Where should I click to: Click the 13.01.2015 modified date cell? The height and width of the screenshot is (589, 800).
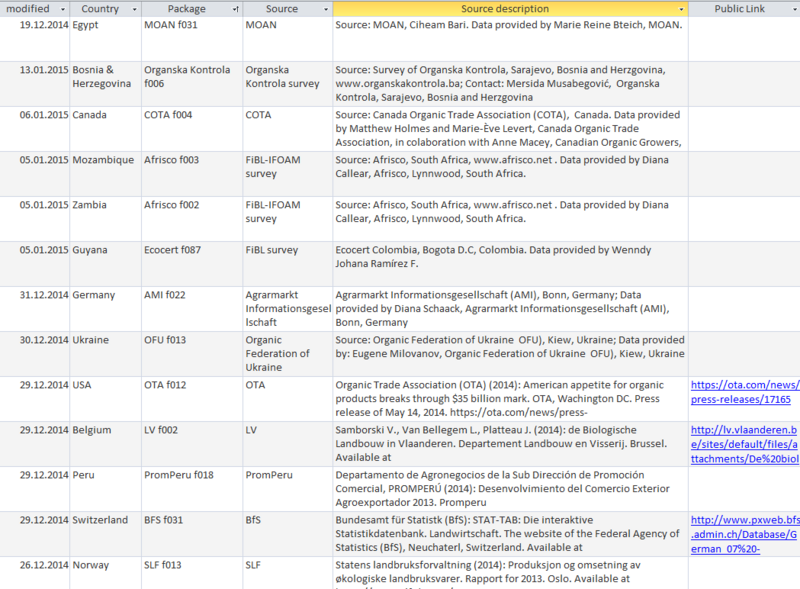click(34, 84)
